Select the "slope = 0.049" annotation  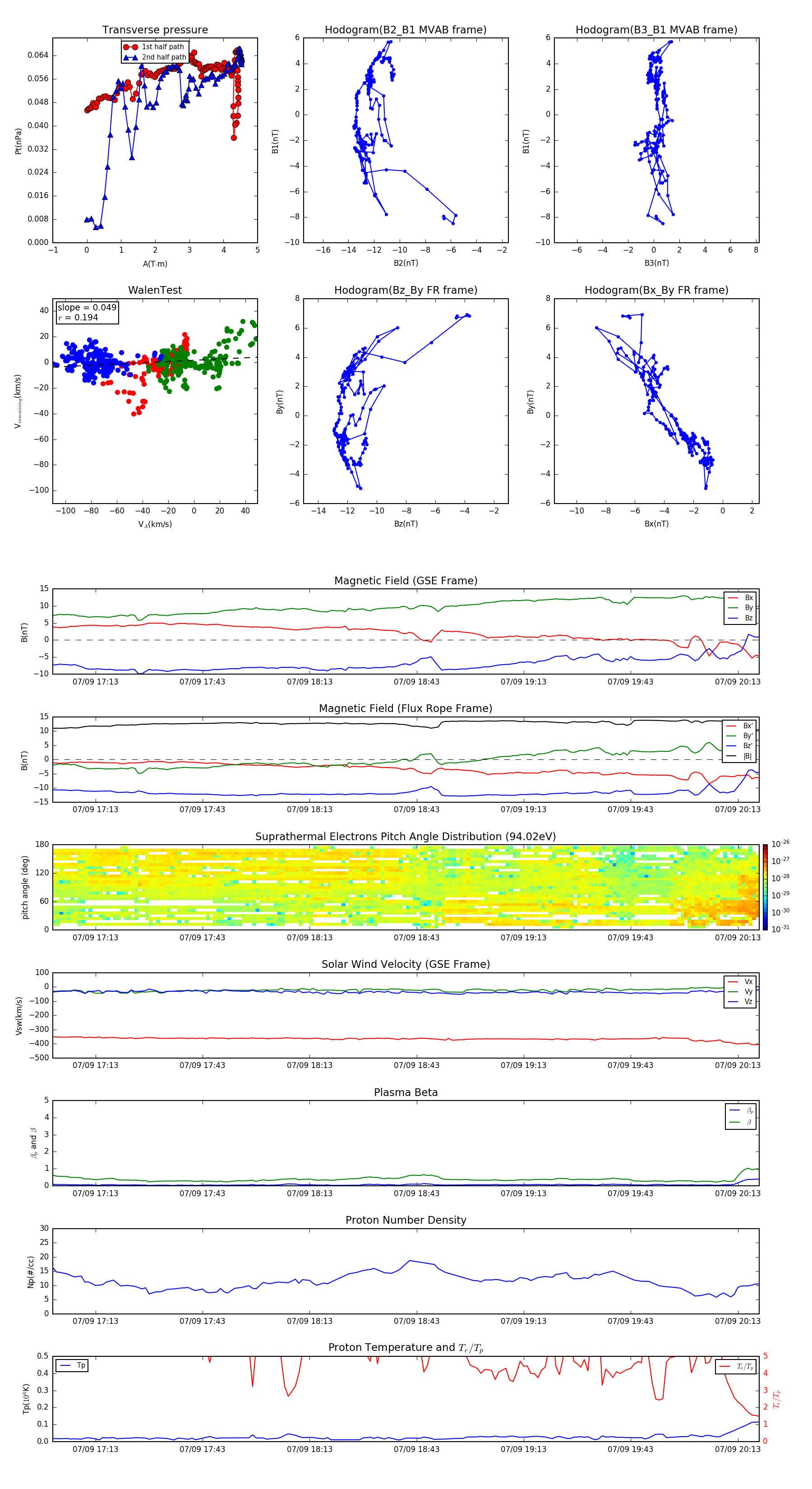point(87,308)
